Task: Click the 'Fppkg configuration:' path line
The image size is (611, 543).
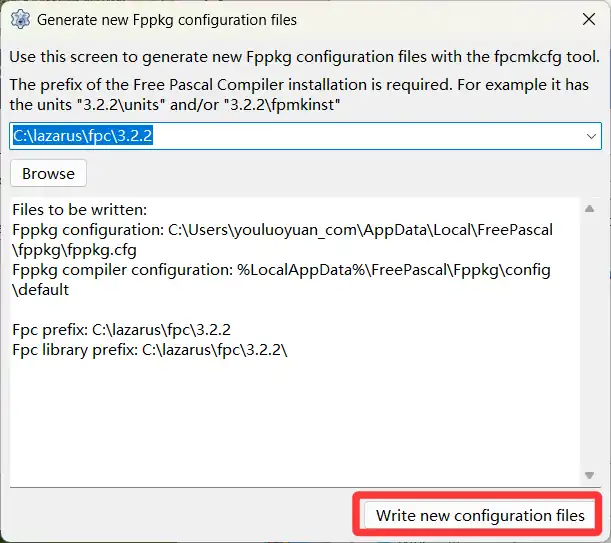Action: pyautogui.click(x=283, y=230)
